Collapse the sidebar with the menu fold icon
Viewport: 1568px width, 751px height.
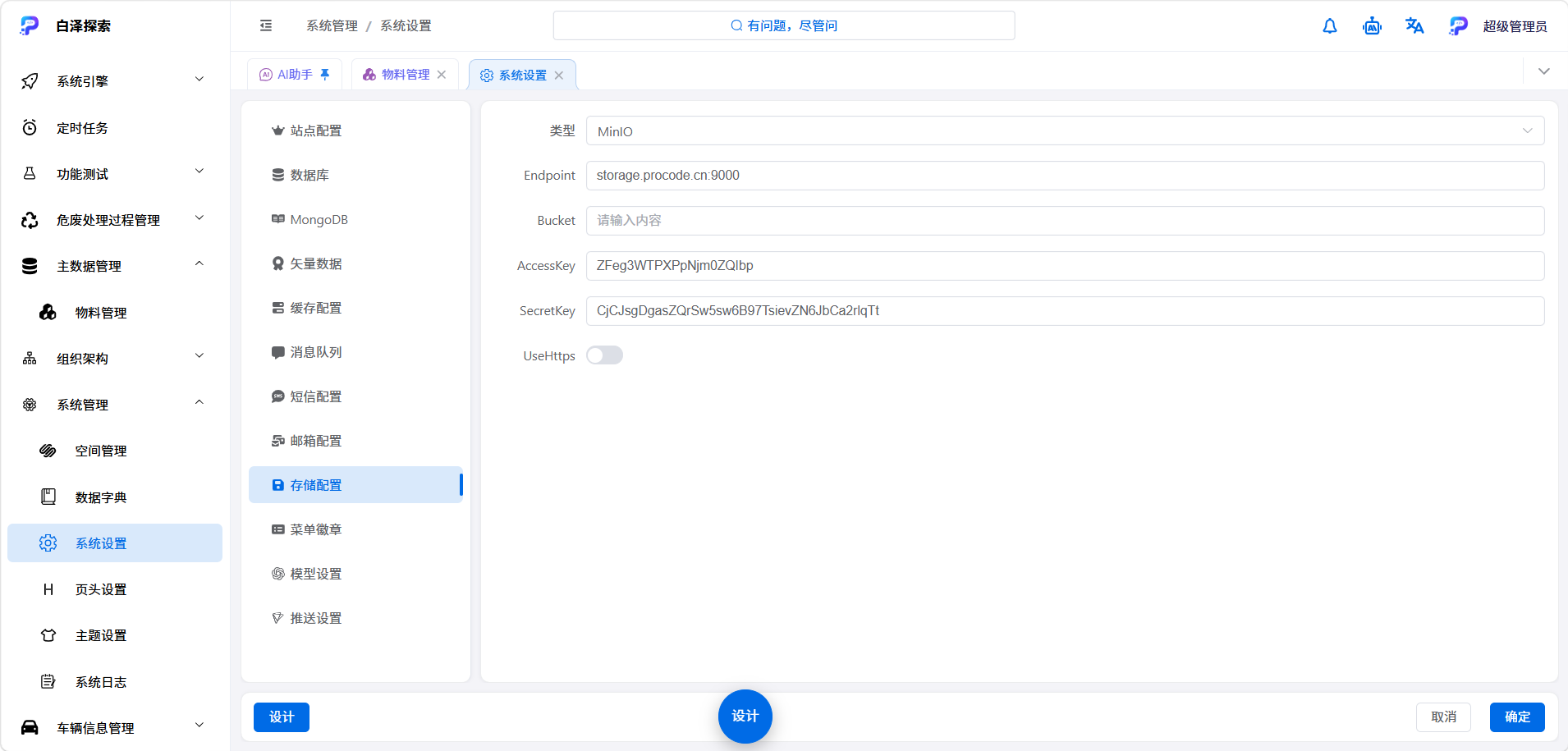pos(266,25)
